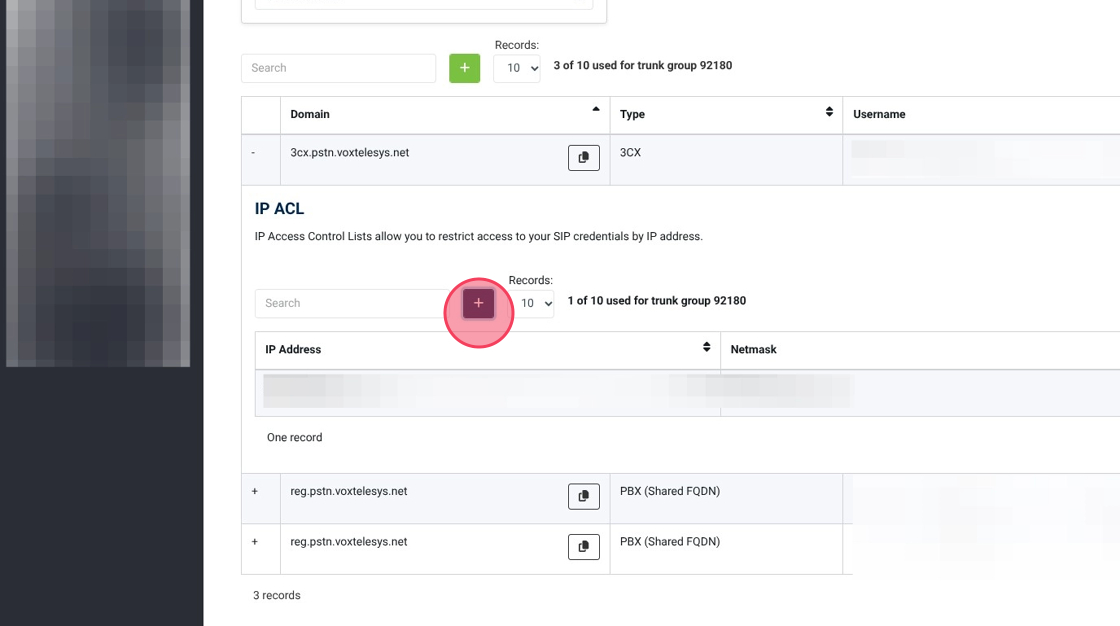Viewport: 1120px width, 626px height.
Task: Expand the first reg.pstn.voxtelesys.net row
Action: coord(255,492)
